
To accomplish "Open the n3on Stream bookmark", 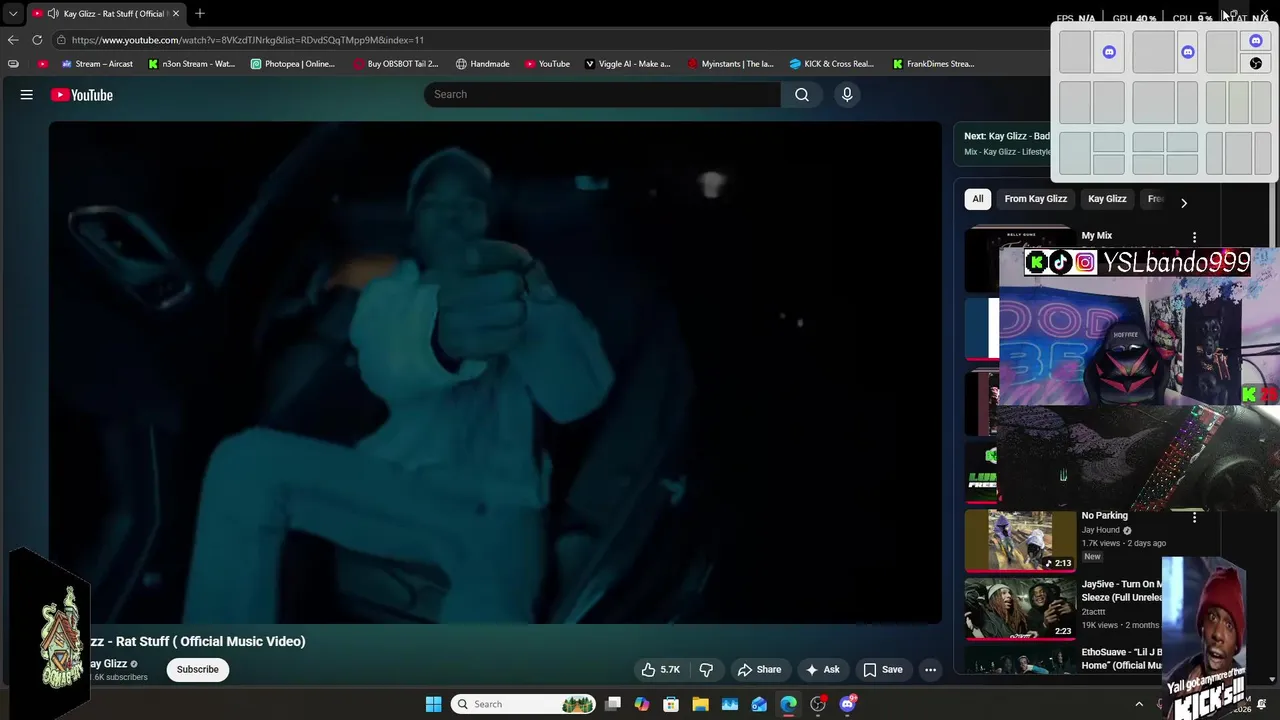I will click(192, 64).
